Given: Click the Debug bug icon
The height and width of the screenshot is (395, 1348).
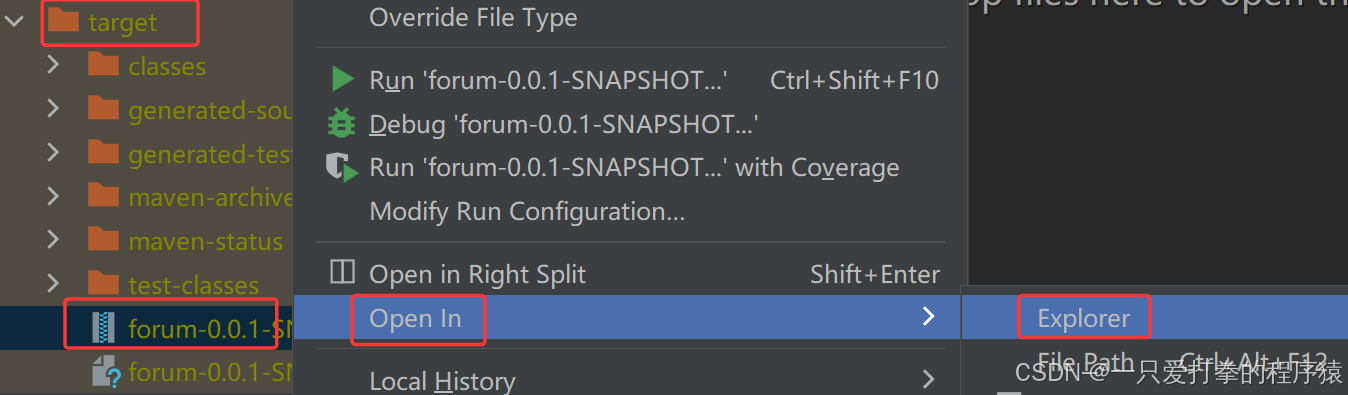Looking at the screenshot, I should coord(342,124).
